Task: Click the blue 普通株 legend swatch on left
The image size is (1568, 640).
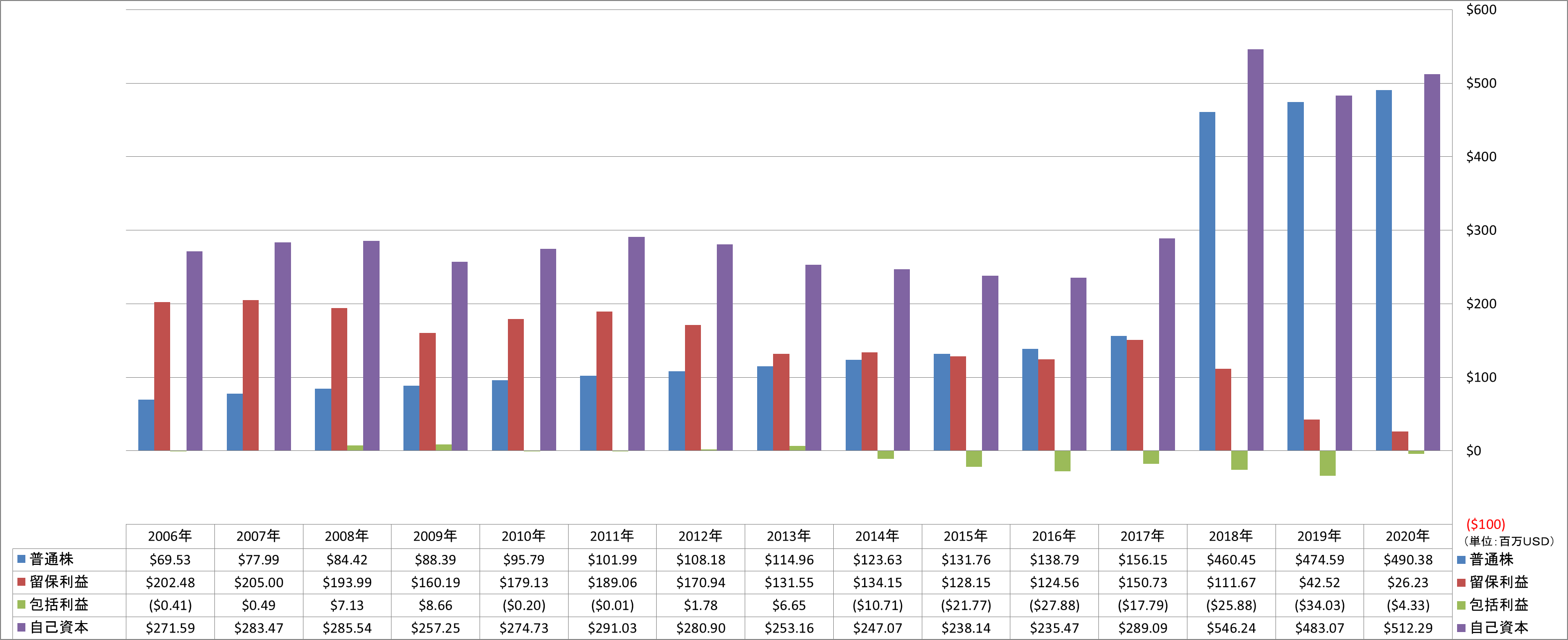Action: coord(21,559)
